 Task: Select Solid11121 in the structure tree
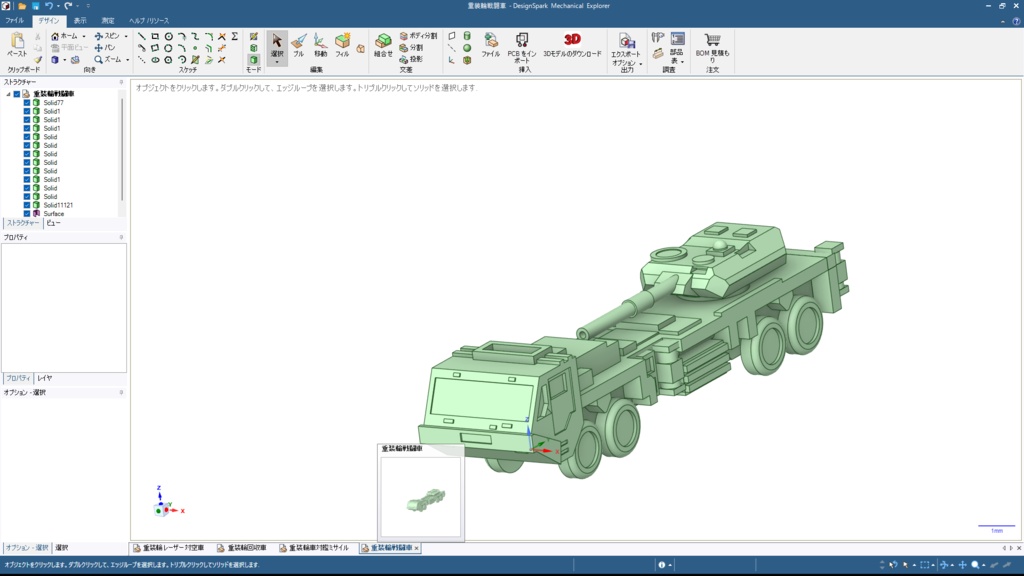click(58, 205)
